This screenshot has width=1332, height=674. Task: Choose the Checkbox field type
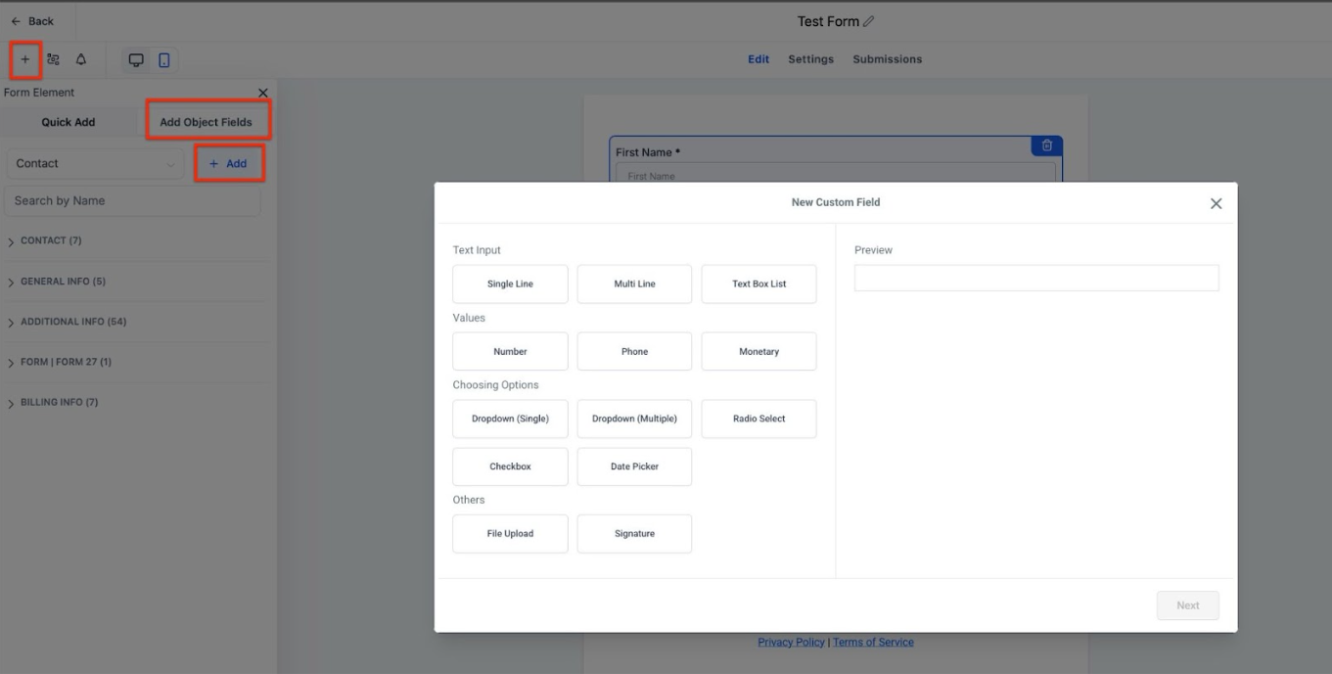pos(510,467)
